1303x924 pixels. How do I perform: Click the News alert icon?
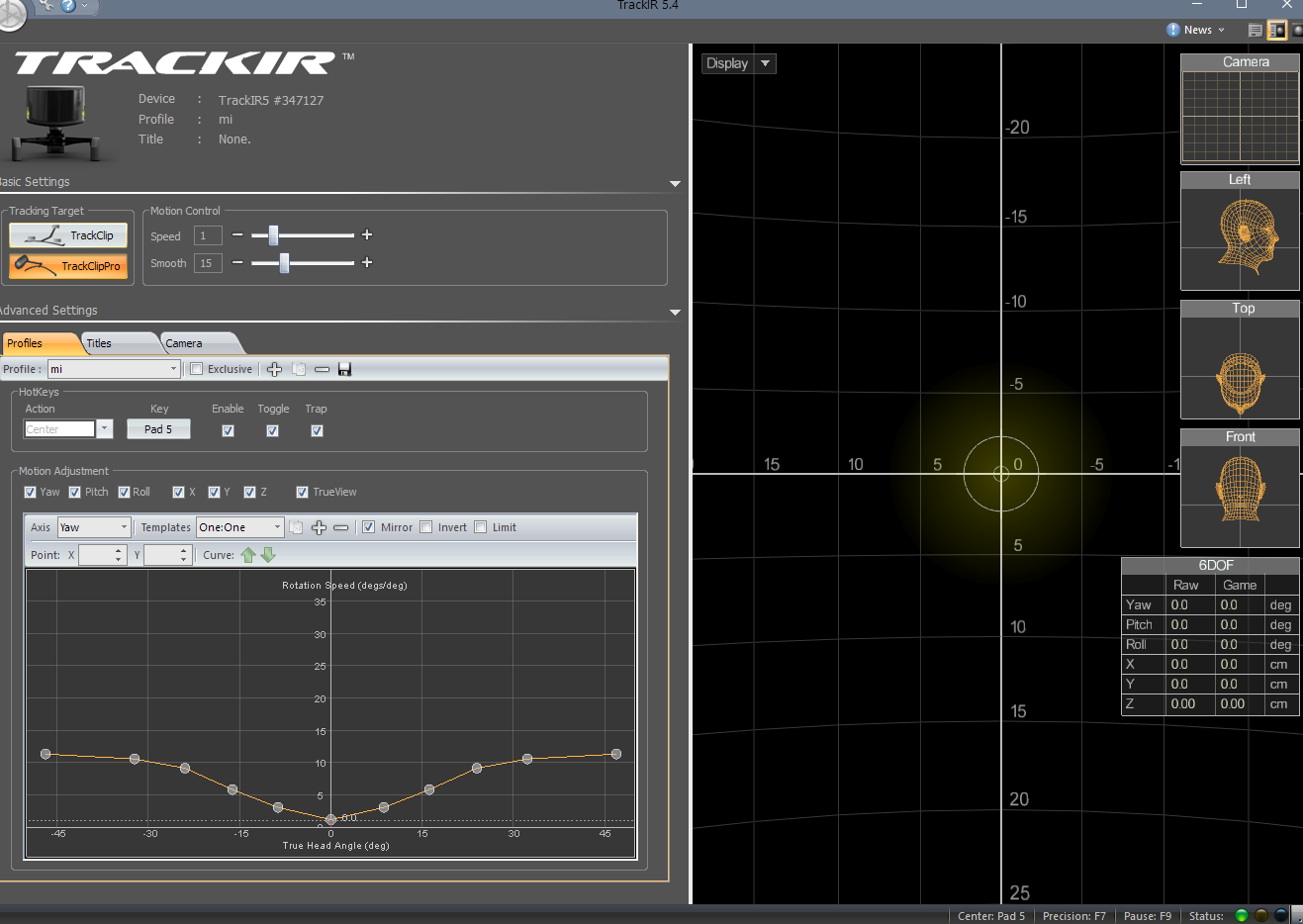click(x=1173, y=30)
